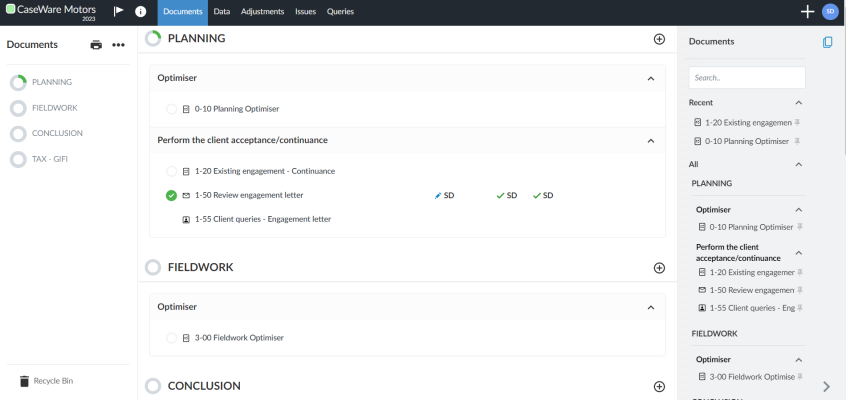The image size is (846, 400).
Task: Add item with FIELDWORK plus icon
Action: click(659, 268)
